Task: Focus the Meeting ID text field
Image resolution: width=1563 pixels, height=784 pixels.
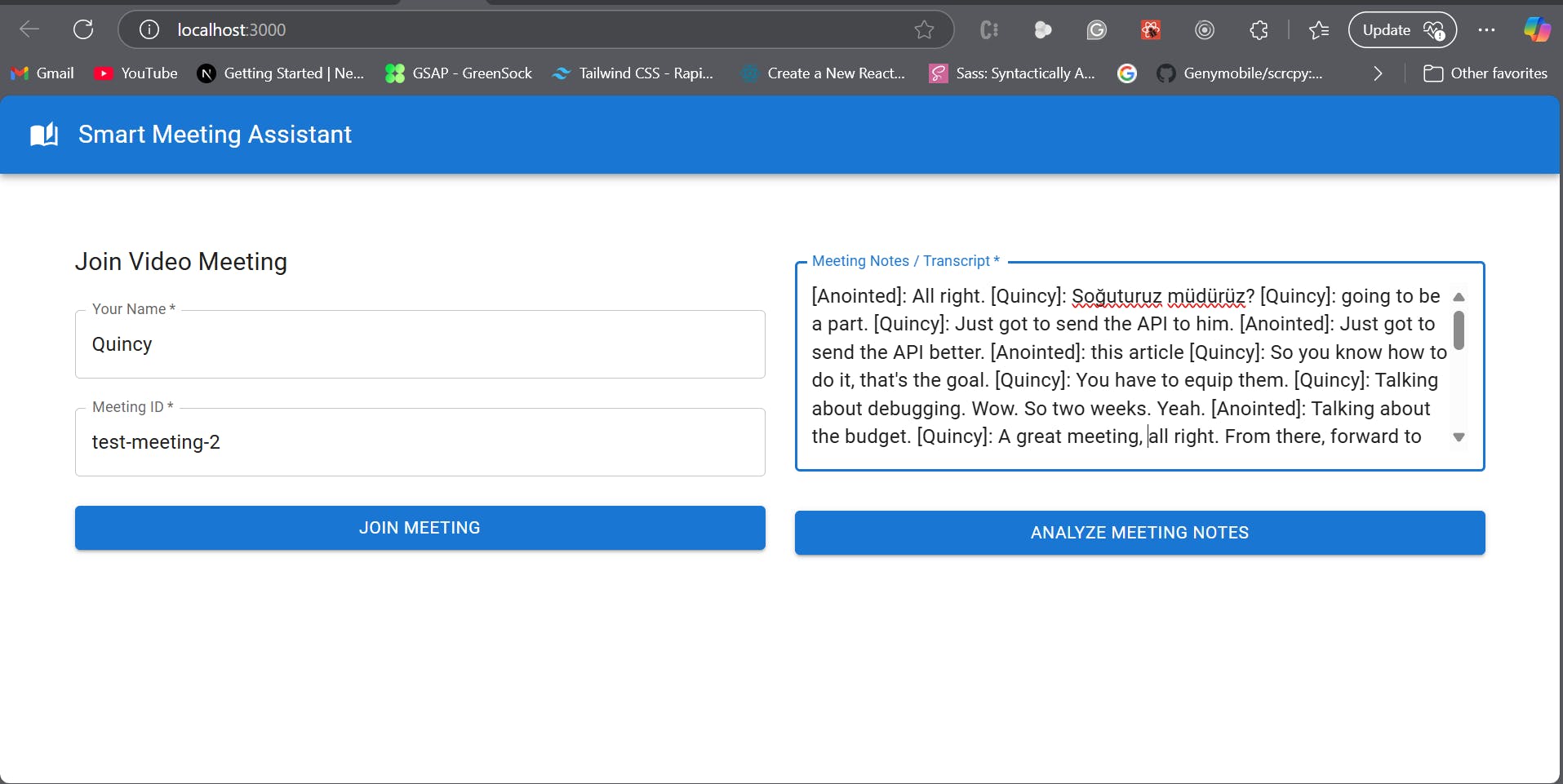Action: click(x=420, y=442)
